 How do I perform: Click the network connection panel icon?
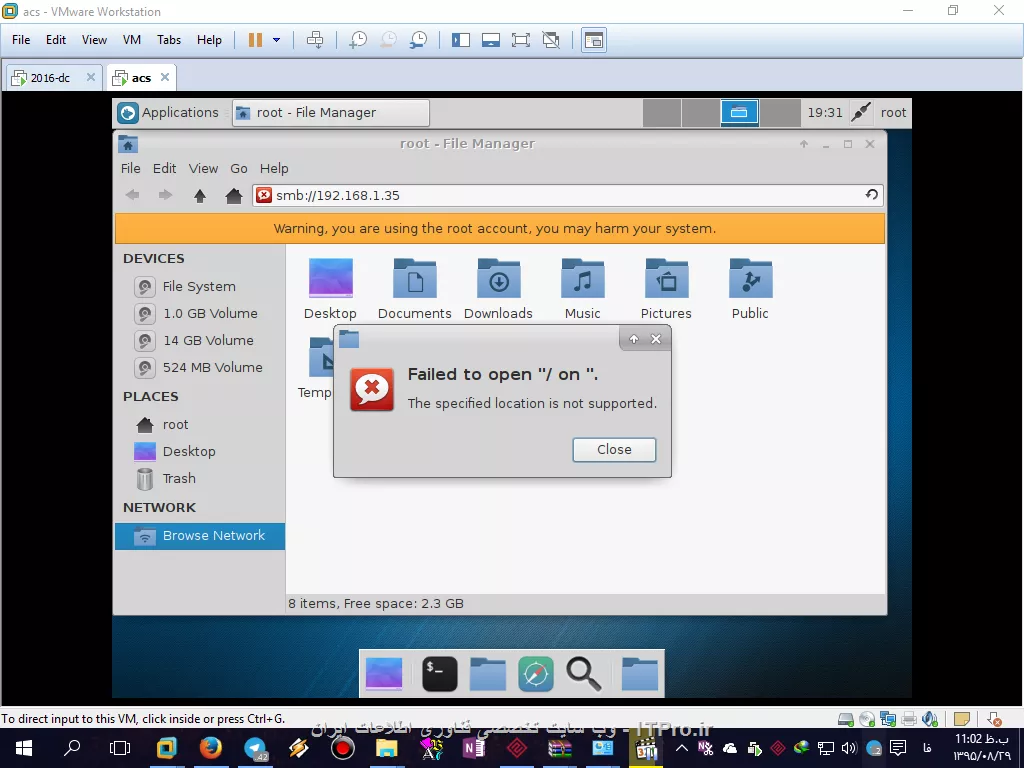click(861, 112)
